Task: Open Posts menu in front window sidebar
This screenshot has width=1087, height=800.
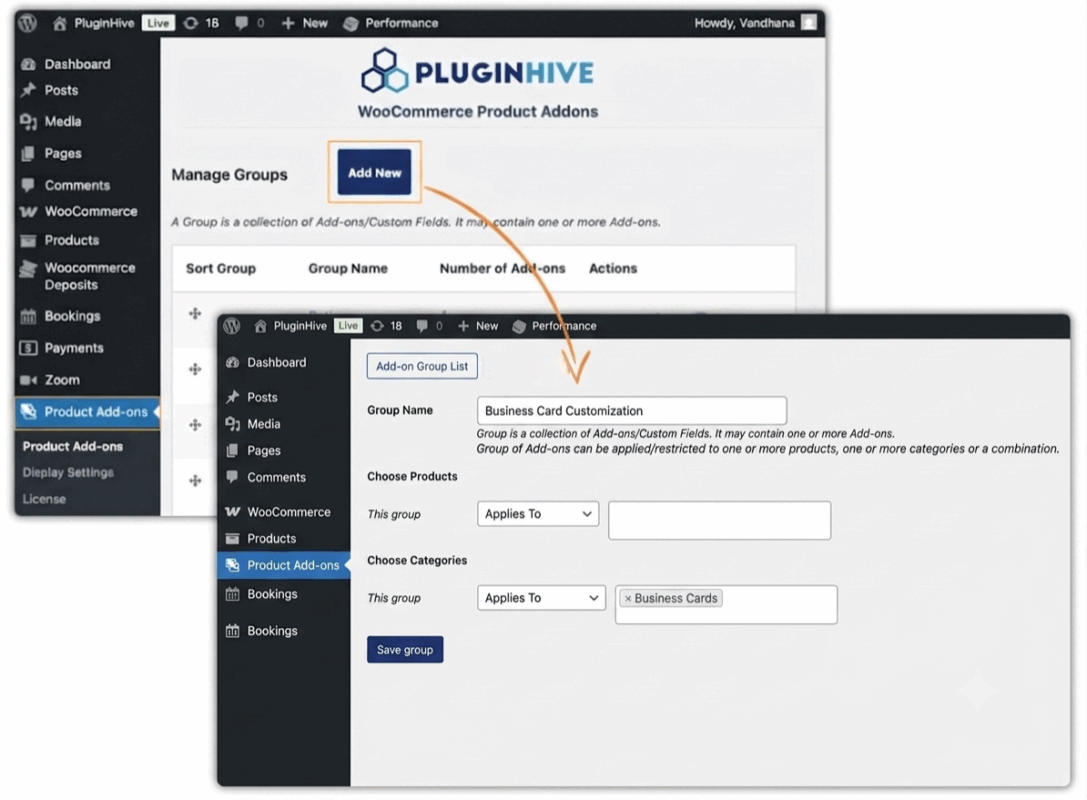Action: coord(262,397)
